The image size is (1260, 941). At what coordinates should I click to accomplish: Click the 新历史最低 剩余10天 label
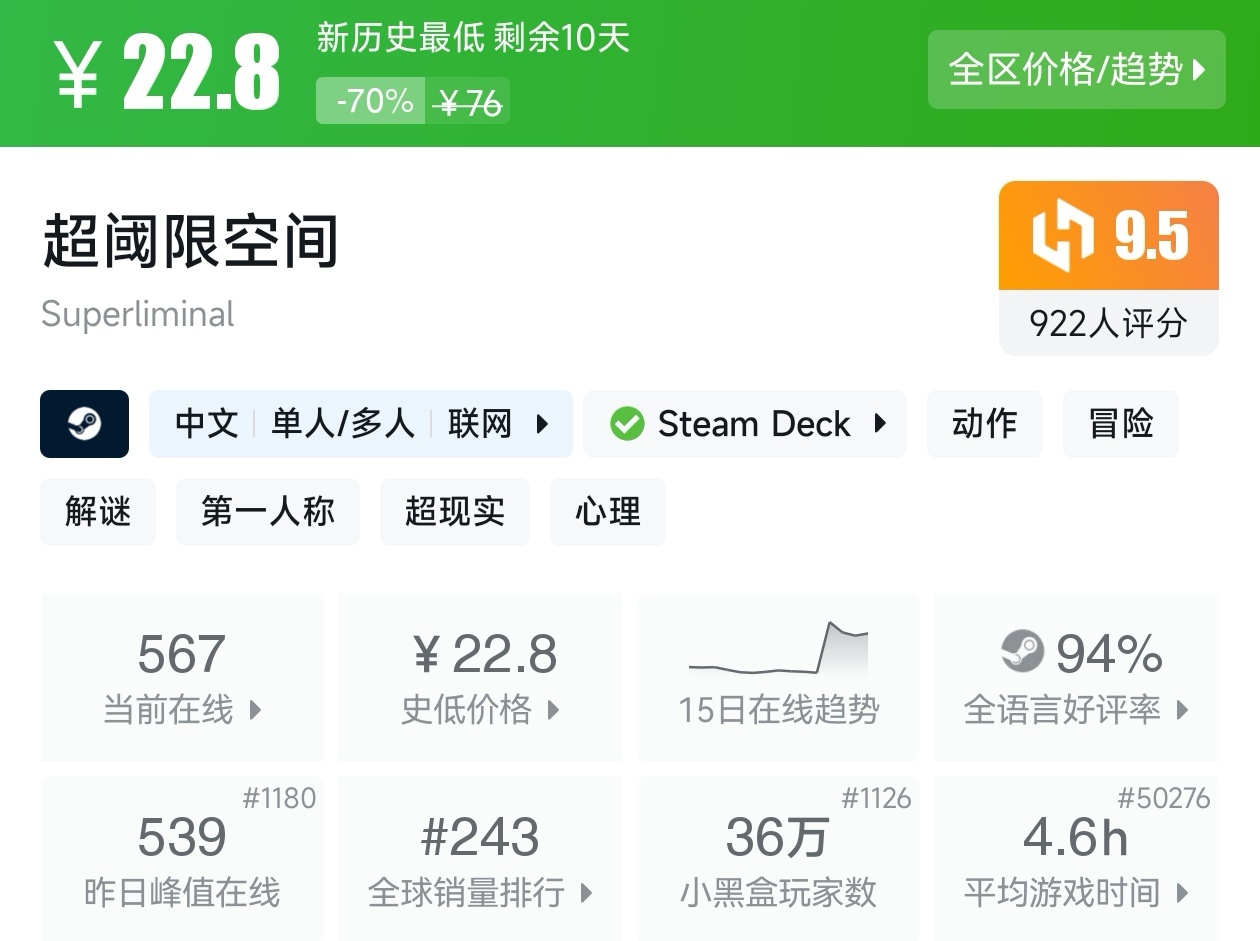tap(473, 38)
